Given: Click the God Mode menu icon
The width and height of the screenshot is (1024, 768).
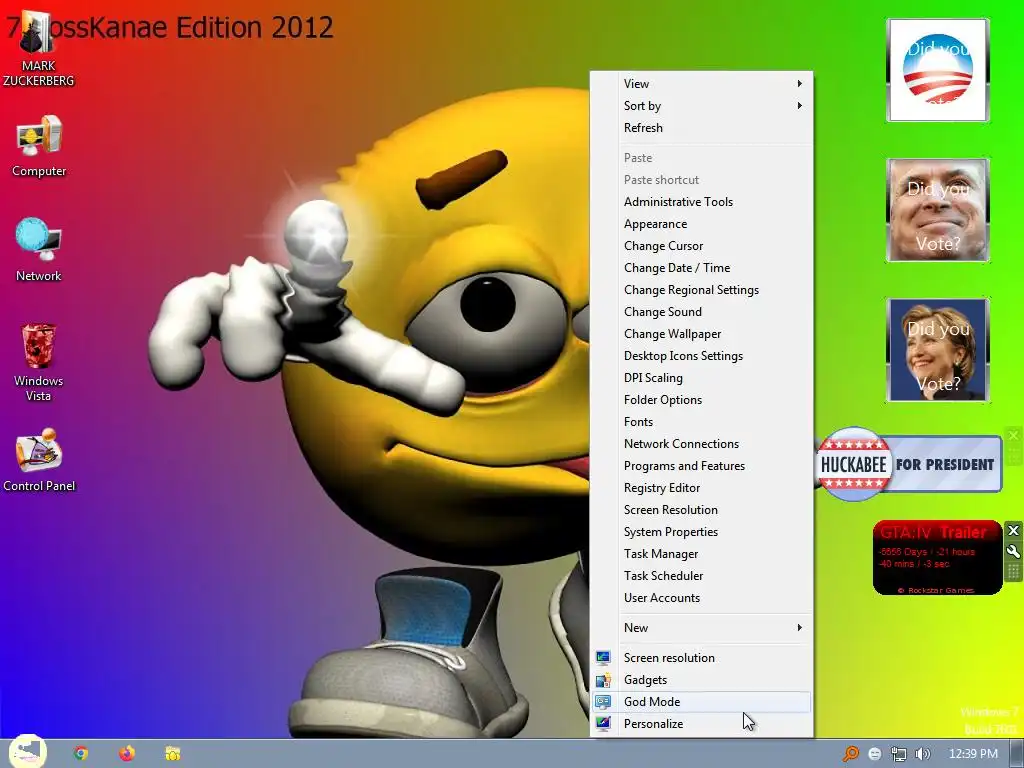Looking at the screenshot, I should pos(603,702).
